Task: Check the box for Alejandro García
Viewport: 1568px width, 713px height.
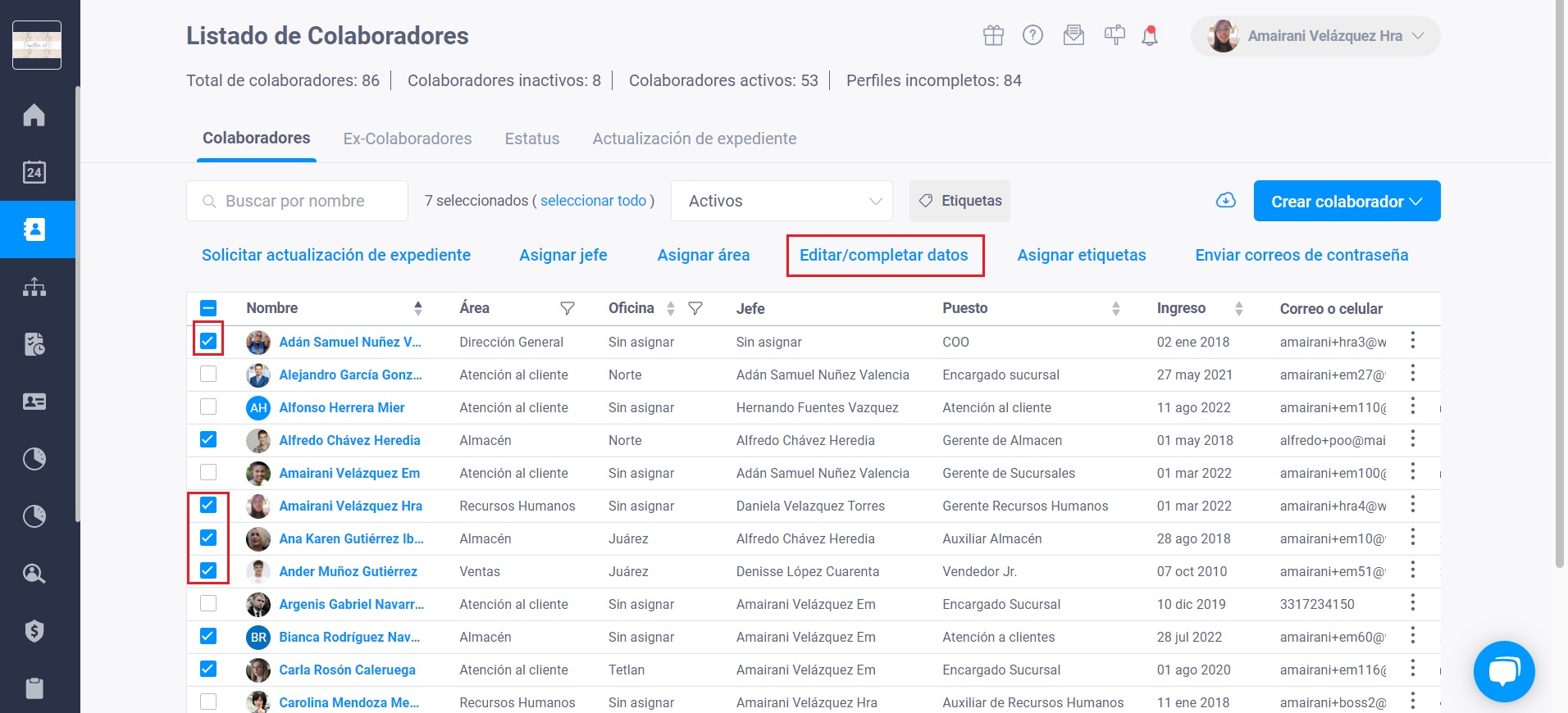Action: [x=208, y=375]
